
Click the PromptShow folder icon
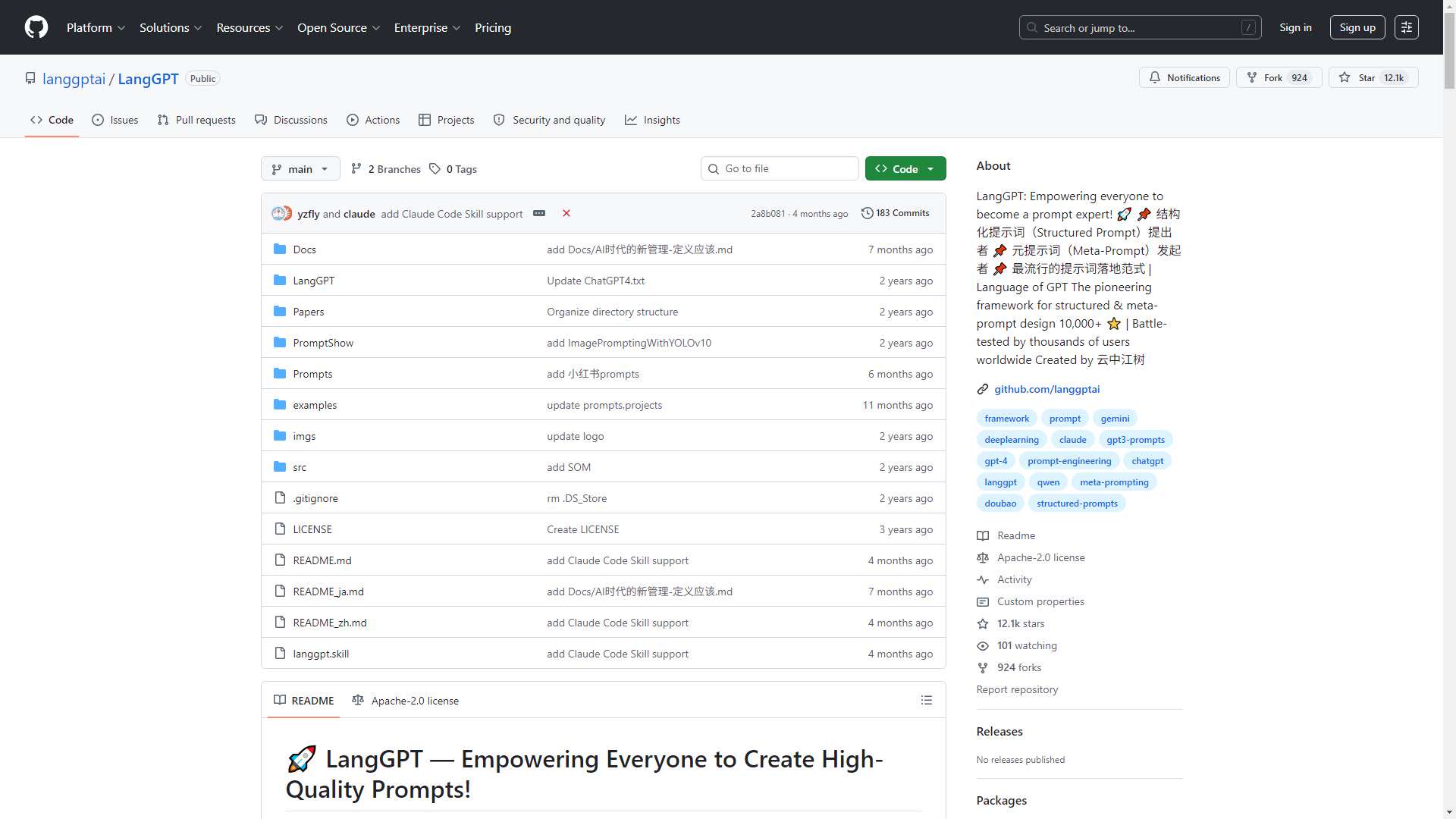click(x=280, y=342)
